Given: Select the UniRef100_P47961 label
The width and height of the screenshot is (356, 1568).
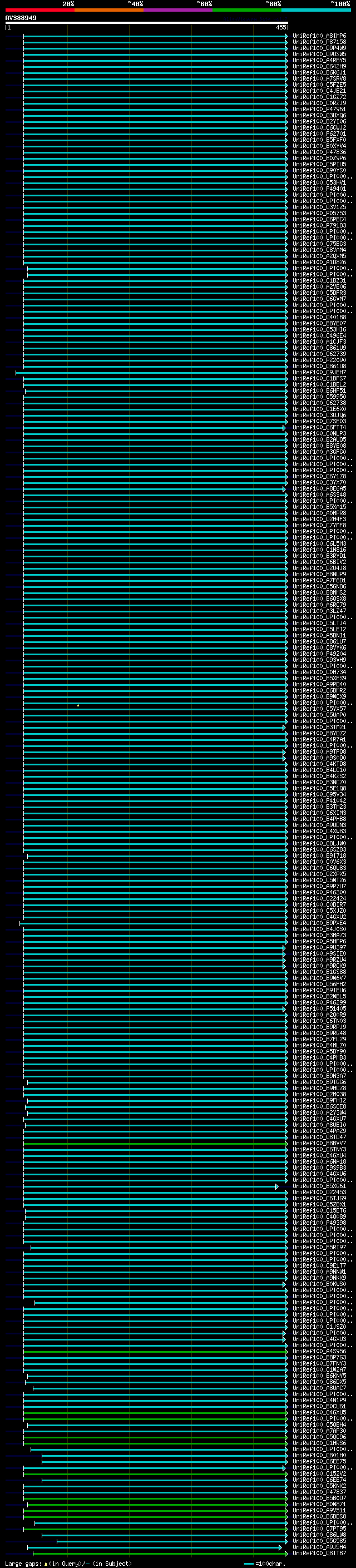Looking at the screenshot, I should (x=319, y=109).
